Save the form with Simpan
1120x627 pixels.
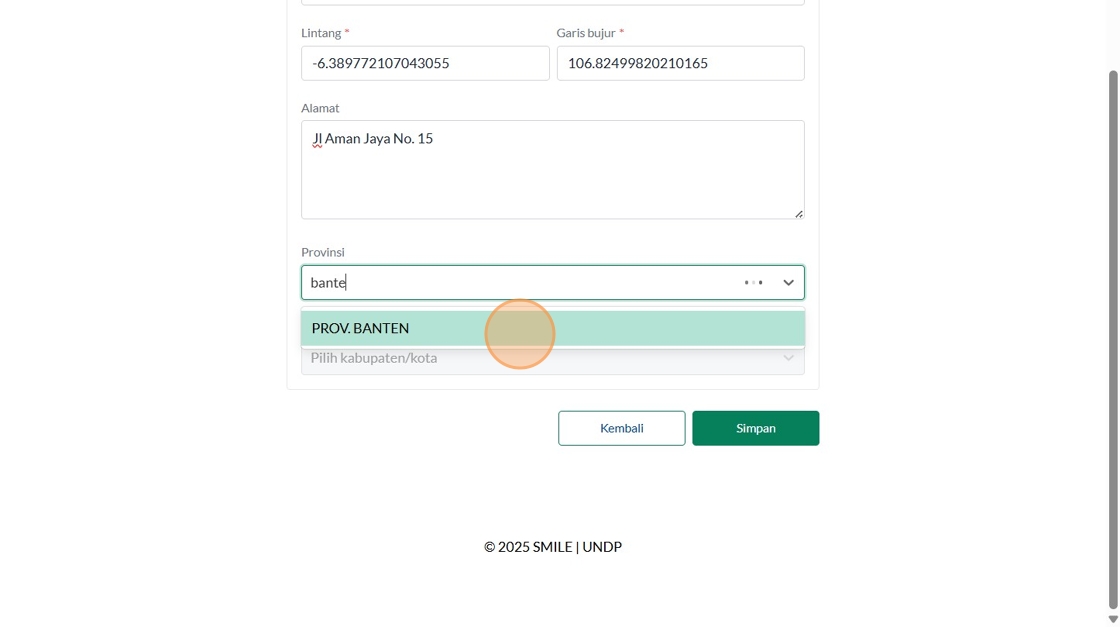coord(755,428)
